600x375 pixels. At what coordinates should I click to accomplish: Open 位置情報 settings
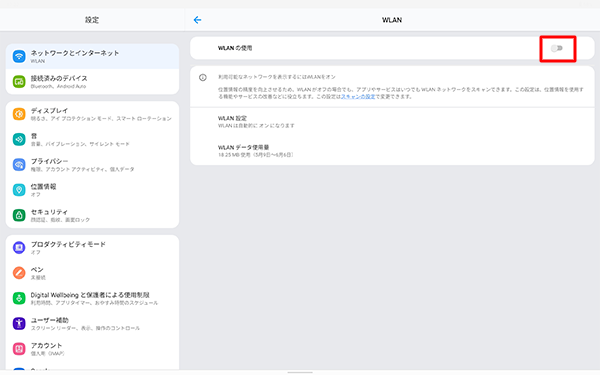[x=92, y=190]
